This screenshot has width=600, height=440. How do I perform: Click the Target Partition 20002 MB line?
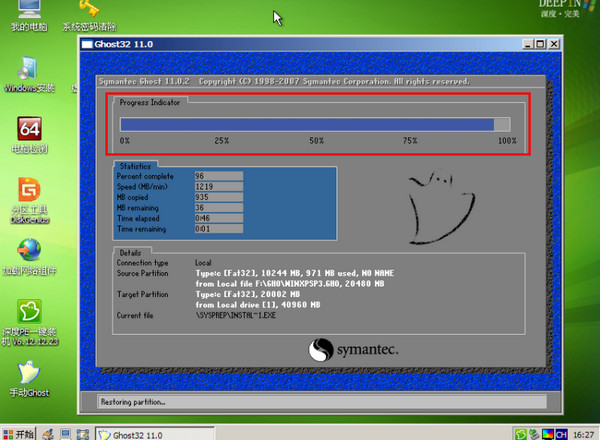coord(248,294)
